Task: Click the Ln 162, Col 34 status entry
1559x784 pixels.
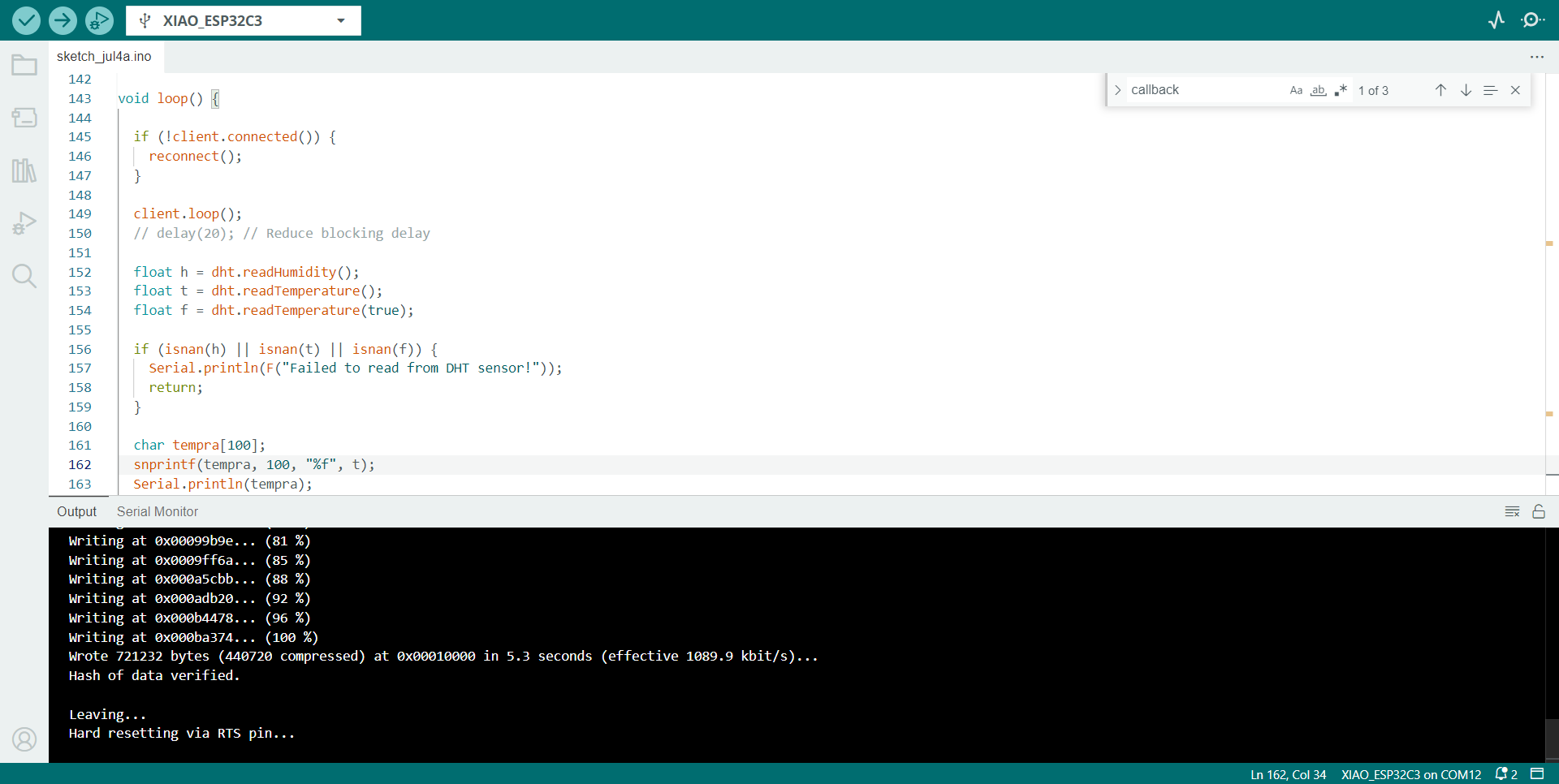Action: pyautogui.click(x=1288, y=774)
